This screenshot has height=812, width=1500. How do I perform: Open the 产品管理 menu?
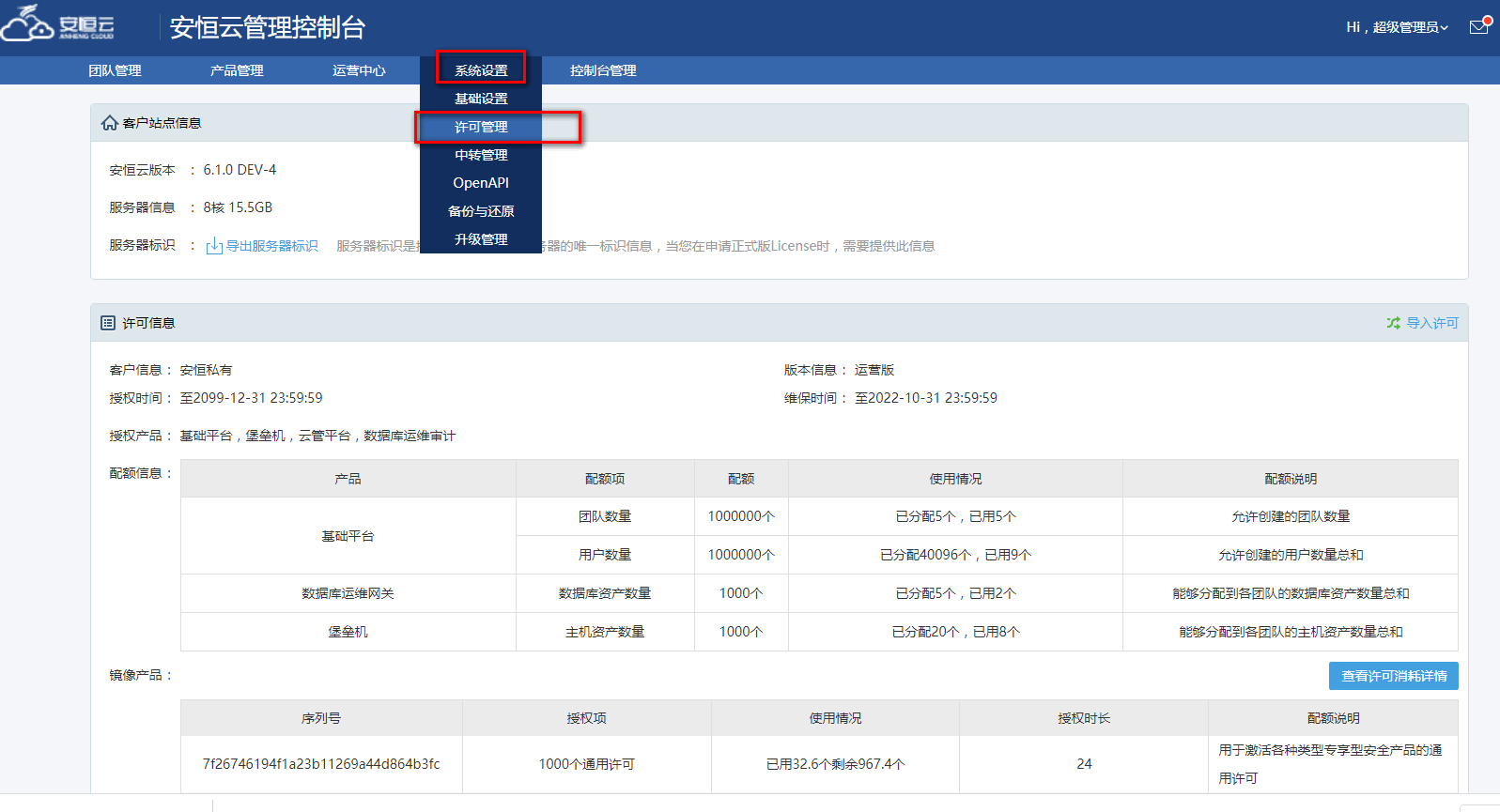(x=237, y=70)
